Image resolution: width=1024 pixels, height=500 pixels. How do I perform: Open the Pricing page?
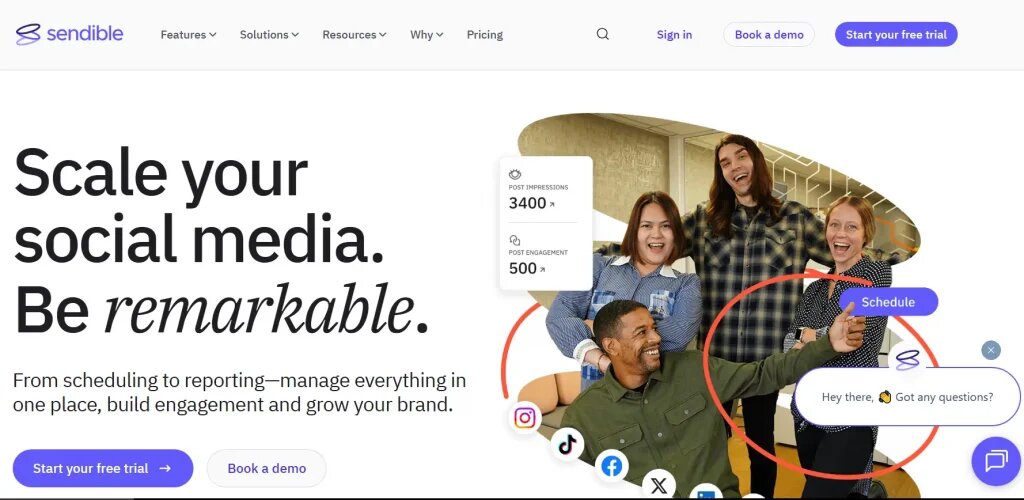pyautogui.click(x=485, y=35)
